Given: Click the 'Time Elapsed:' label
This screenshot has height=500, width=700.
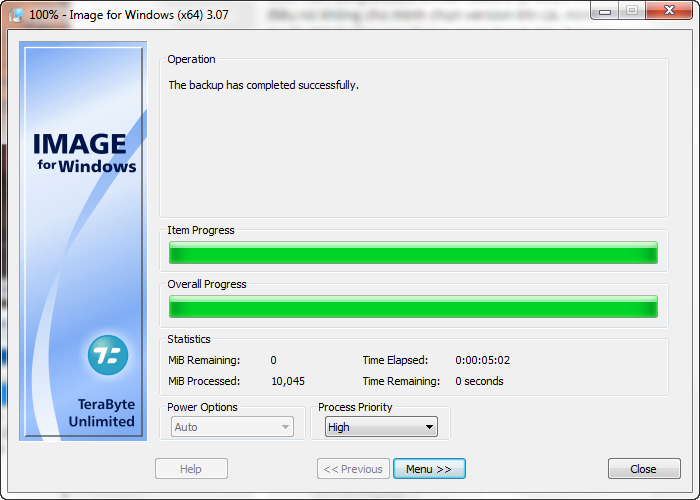Looking at the screenshot, I should [395, 360].
